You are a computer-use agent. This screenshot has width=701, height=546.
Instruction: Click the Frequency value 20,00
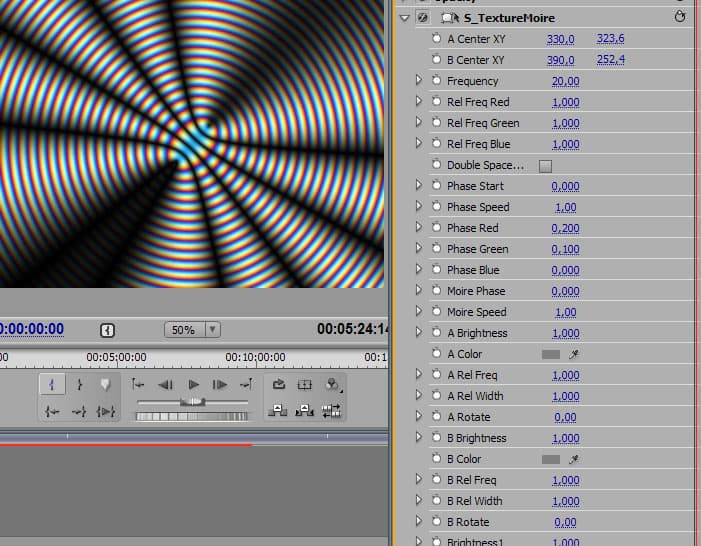pyautogui.click(x=566, y=81)
